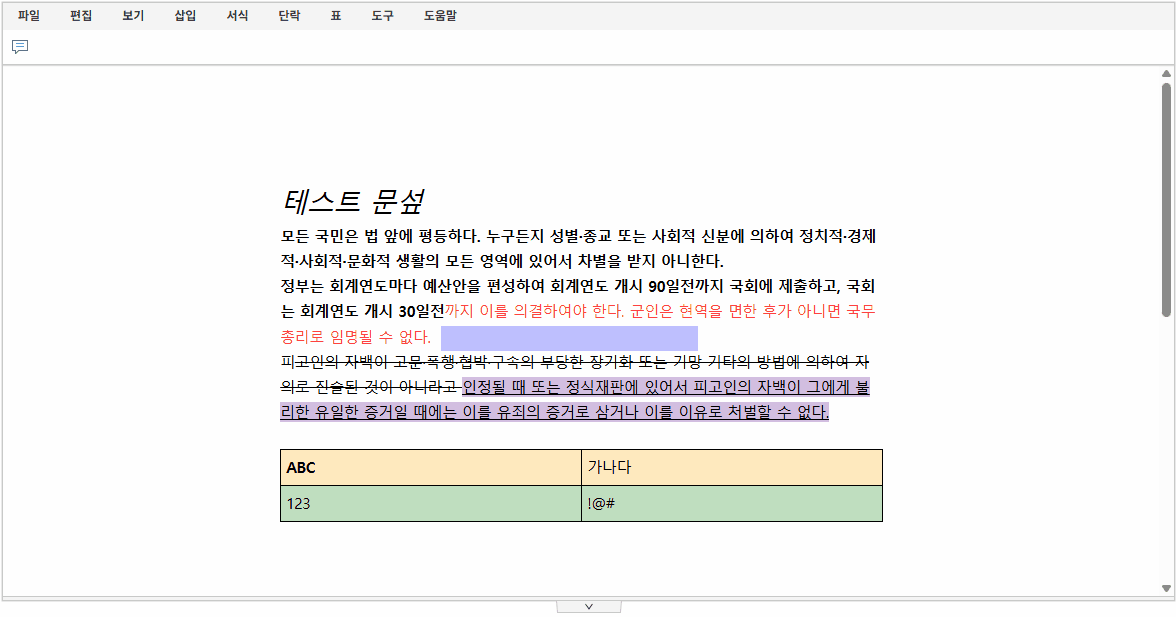Open the 도구 menu
1176x617 pixels.
[x=381, y=15]
